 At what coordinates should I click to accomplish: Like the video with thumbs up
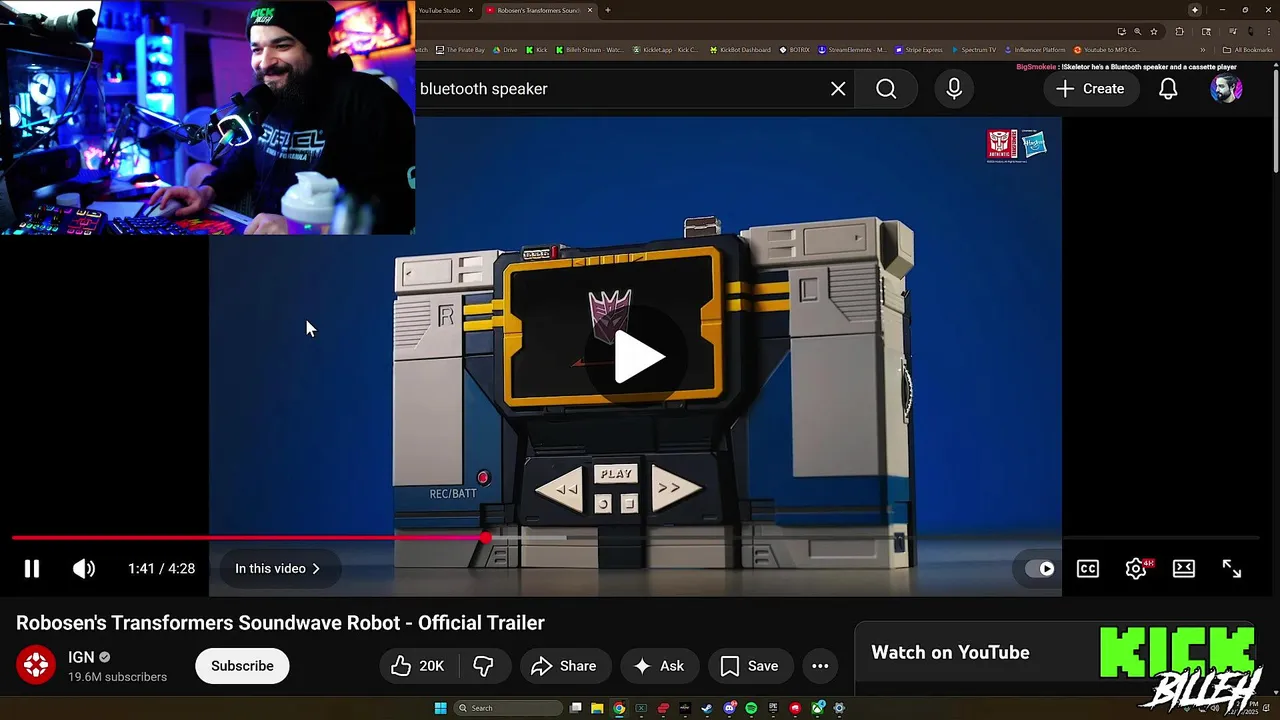pyautogui.click(x=419, y=666)
